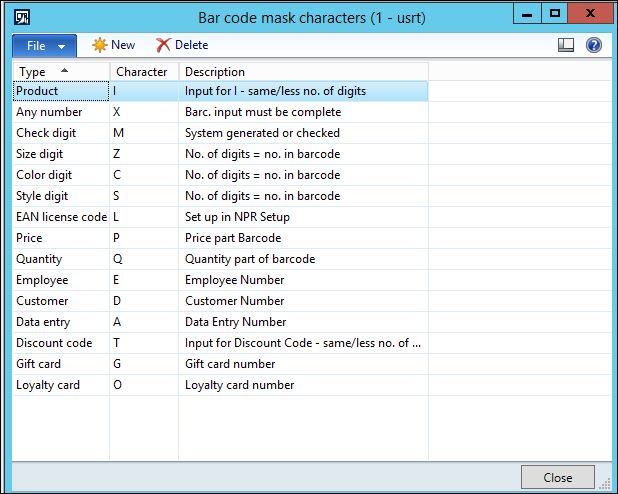Close window with the red X button
Screen dimensions: 618x494
click(x=590, y=13)
